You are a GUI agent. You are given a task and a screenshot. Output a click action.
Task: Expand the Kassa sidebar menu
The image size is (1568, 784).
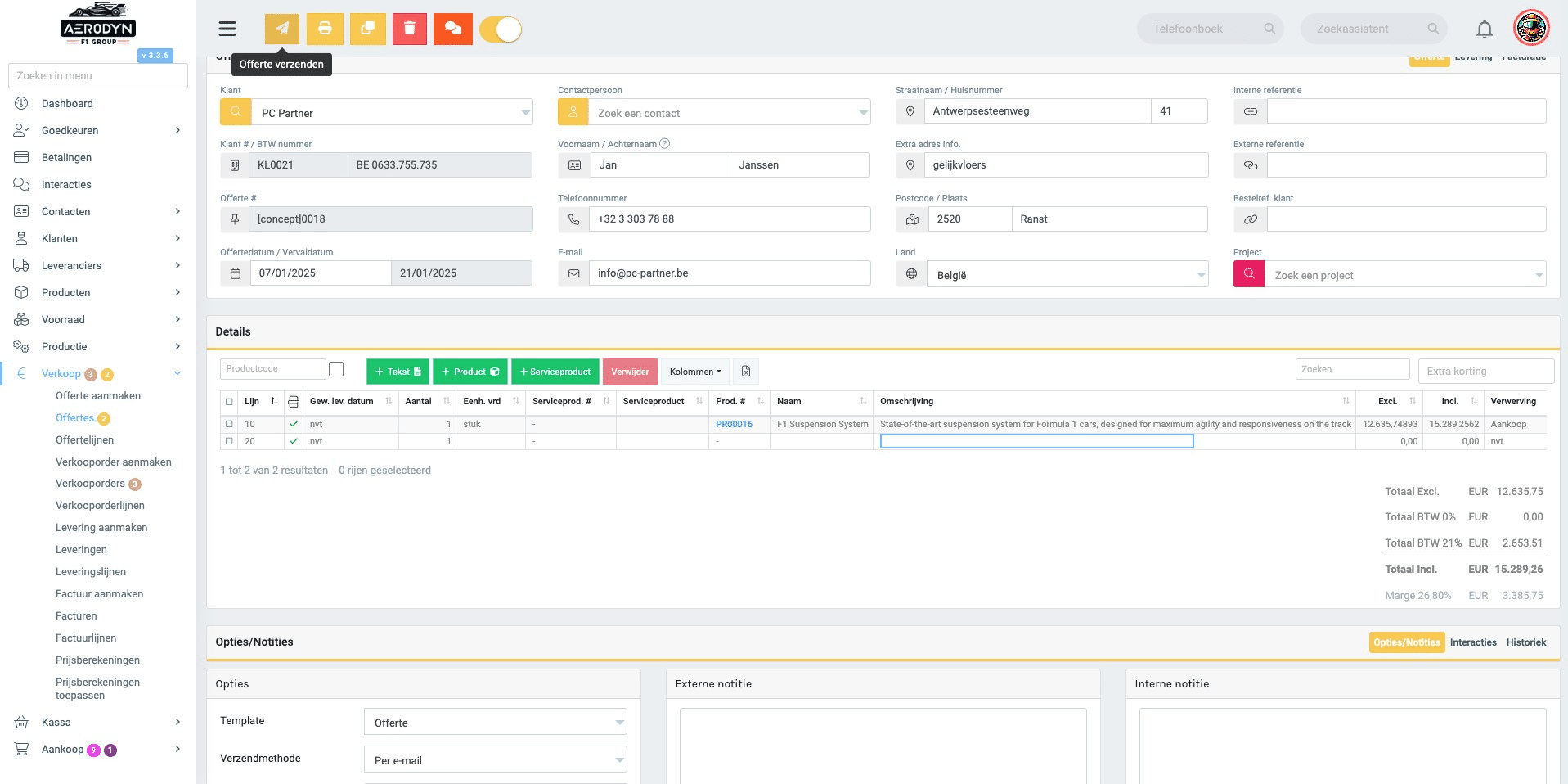pos(98,722)
